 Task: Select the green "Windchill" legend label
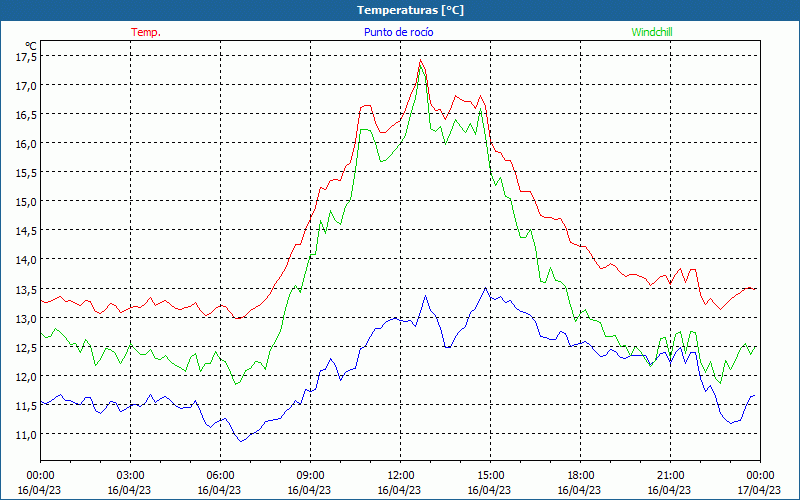pyautogui.click(x=652, y=32)
